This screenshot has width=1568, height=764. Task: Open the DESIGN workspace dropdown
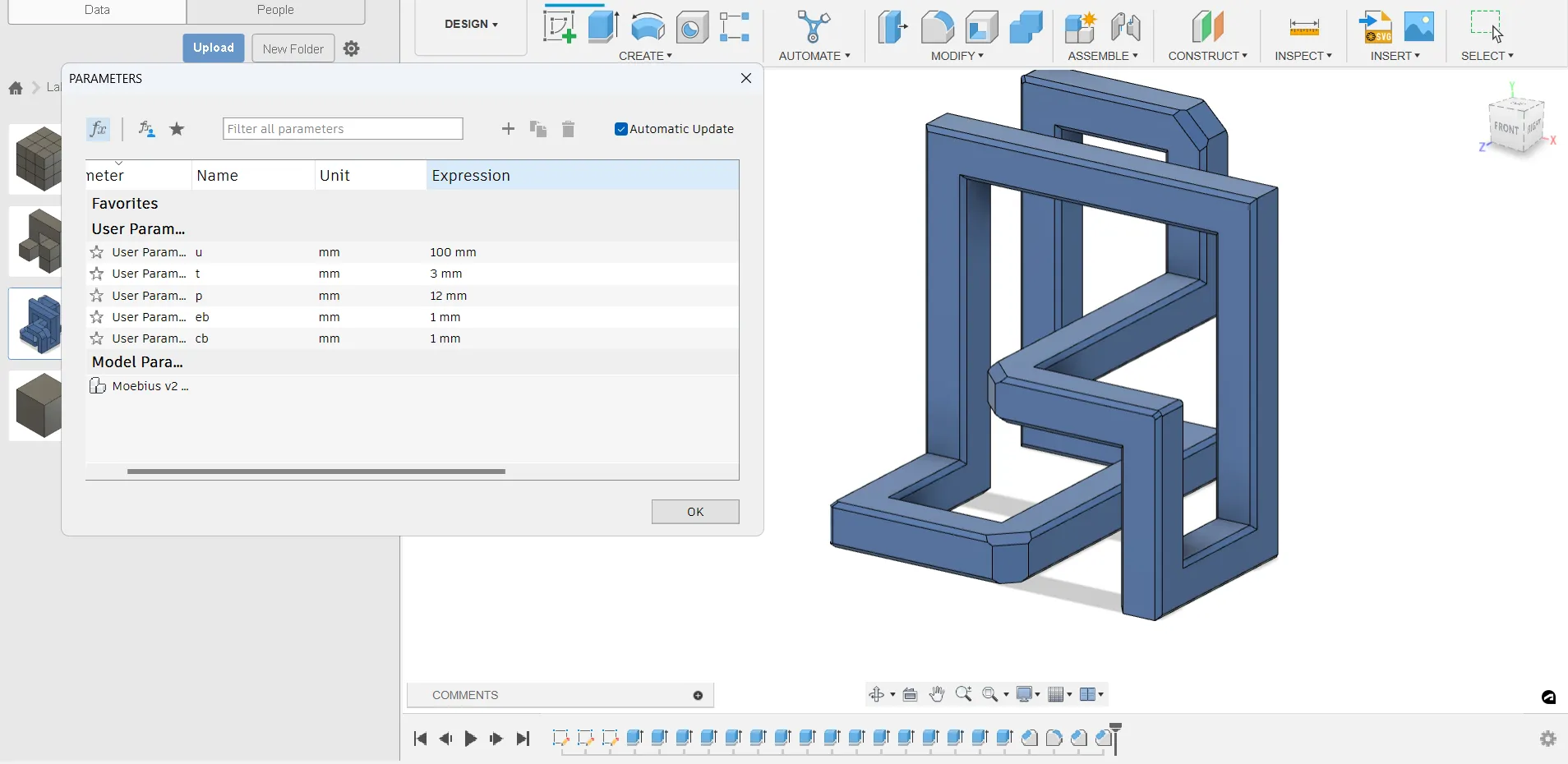point(471,25)
